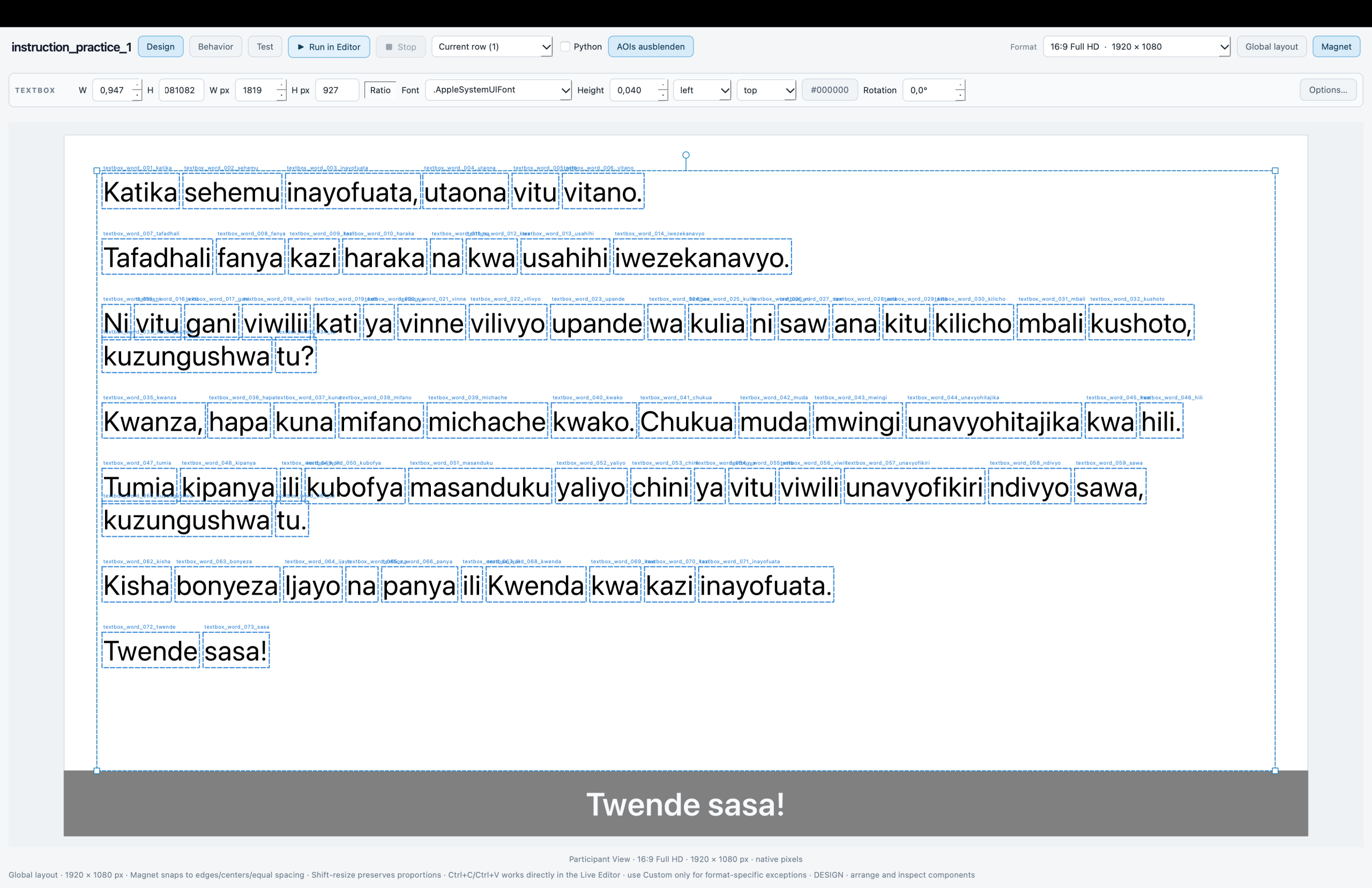Viewport: 1372px width, 888px height.
Task: Select the word box 'Twende'
Action: [x=151, y=651]
